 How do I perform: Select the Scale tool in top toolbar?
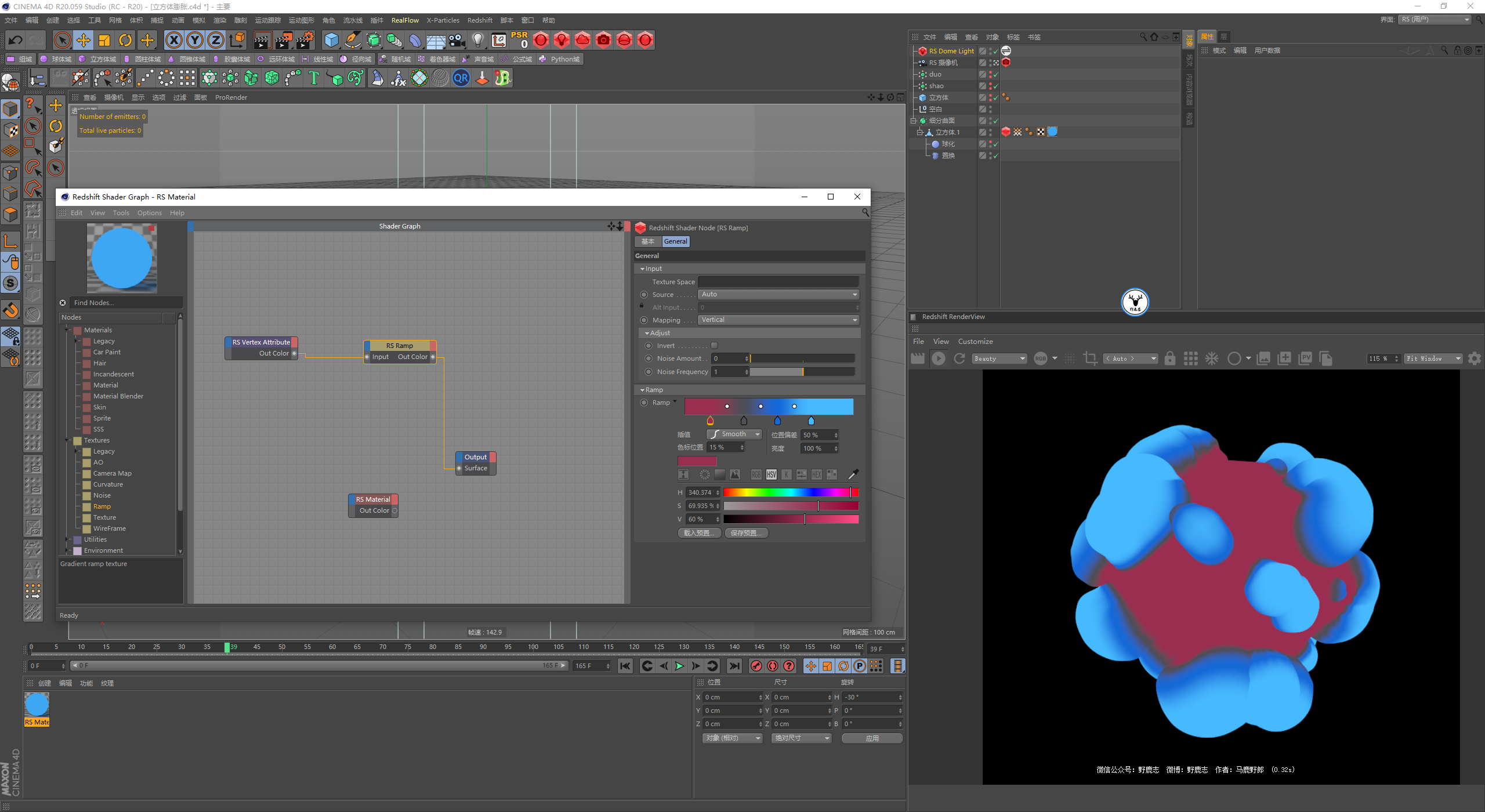pos(104,40)
